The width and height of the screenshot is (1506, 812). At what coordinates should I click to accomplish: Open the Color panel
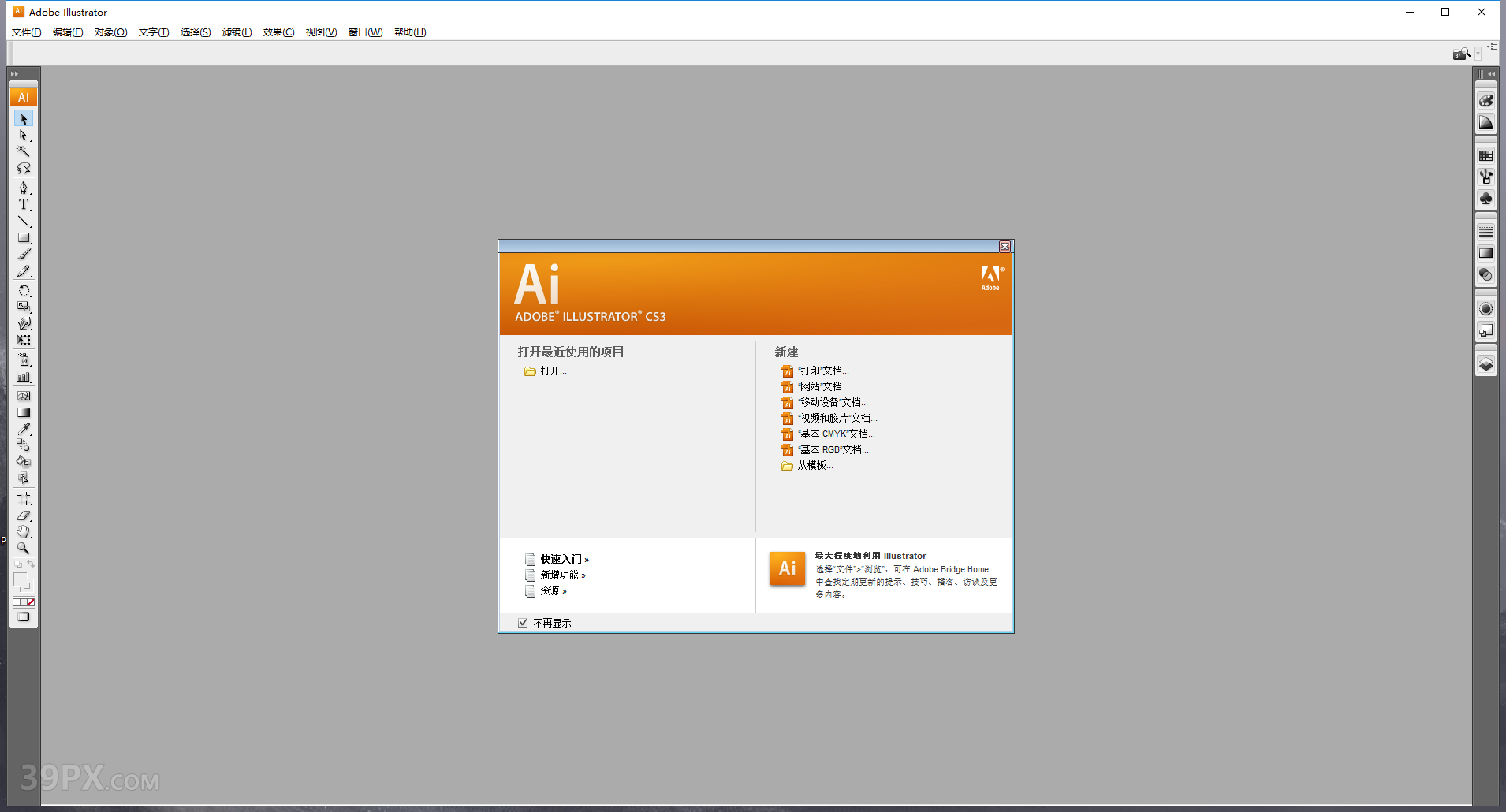coord(1486,100)
